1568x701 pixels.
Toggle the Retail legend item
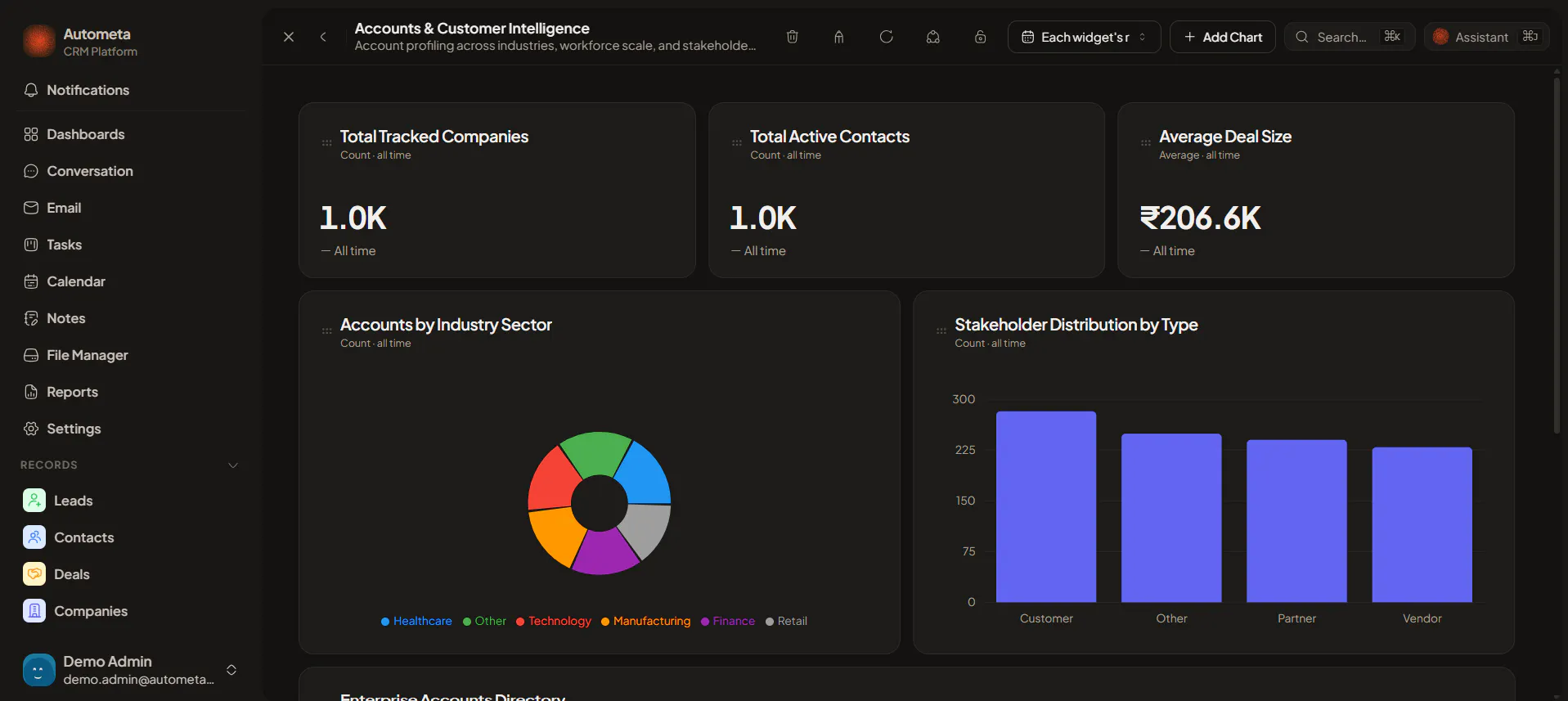click(786, 622)
